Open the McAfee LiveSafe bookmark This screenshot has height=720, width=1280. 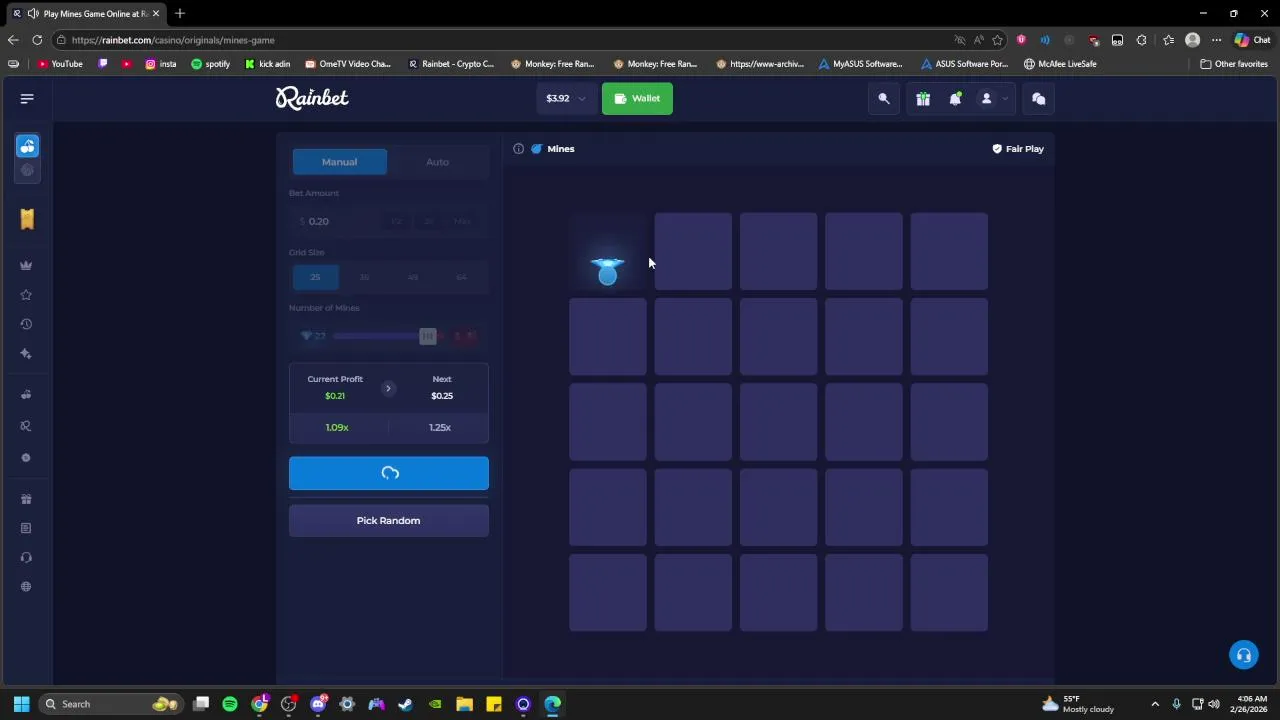tap(1060, 64)
